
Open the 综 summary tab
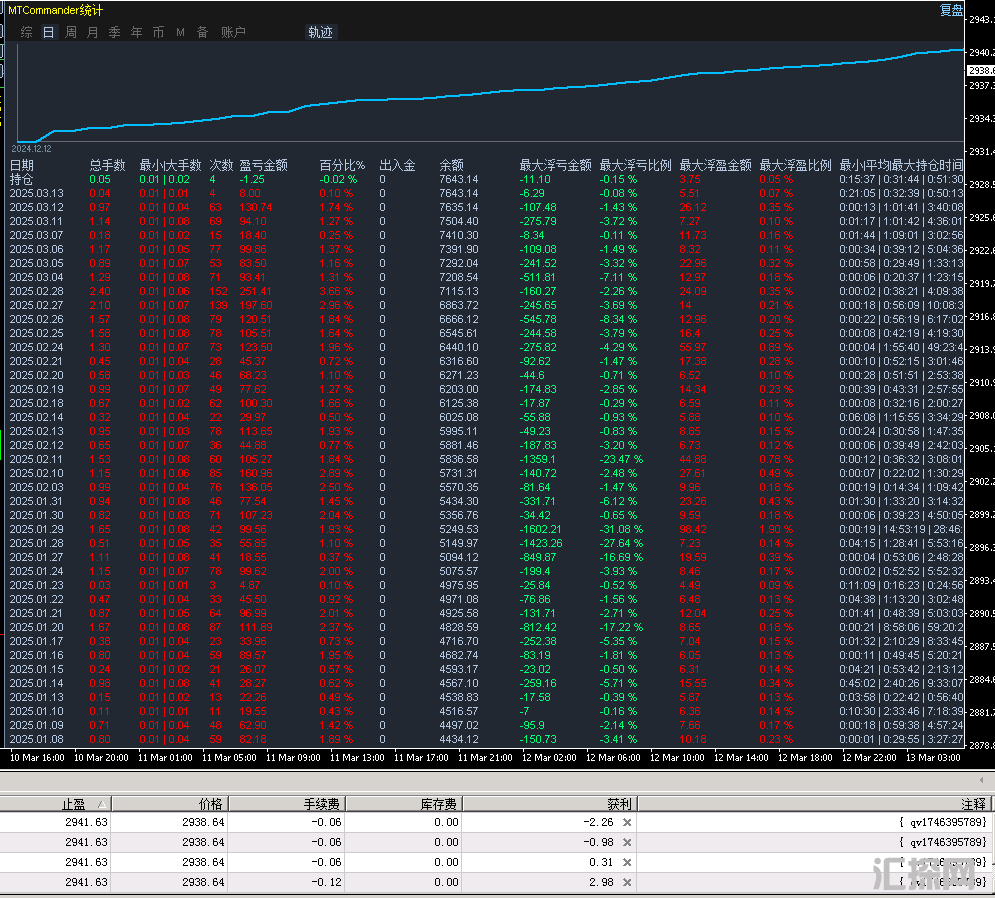tap(26, 32)
